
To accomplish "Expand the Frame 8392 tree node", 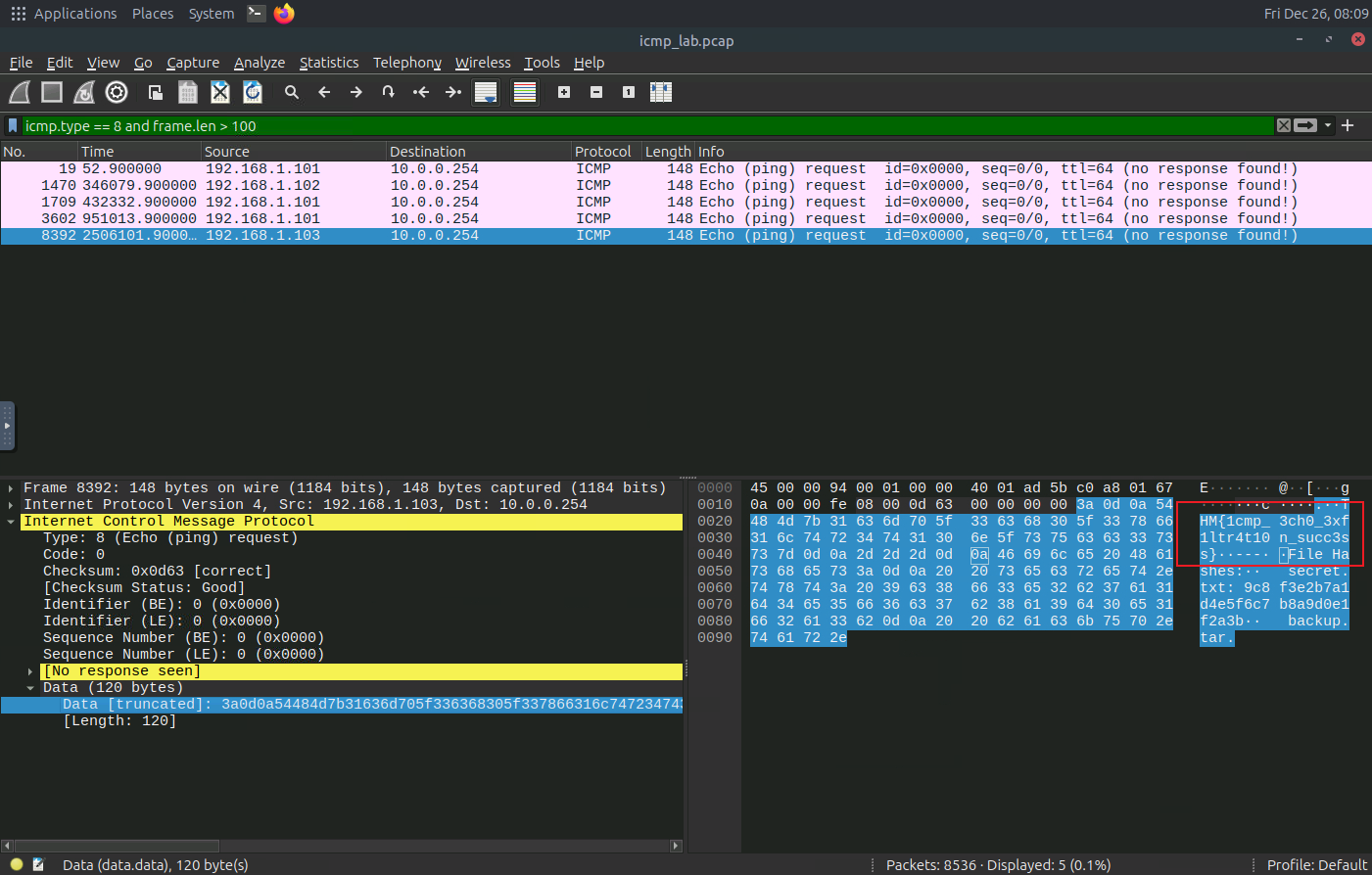I will point(11,488).
